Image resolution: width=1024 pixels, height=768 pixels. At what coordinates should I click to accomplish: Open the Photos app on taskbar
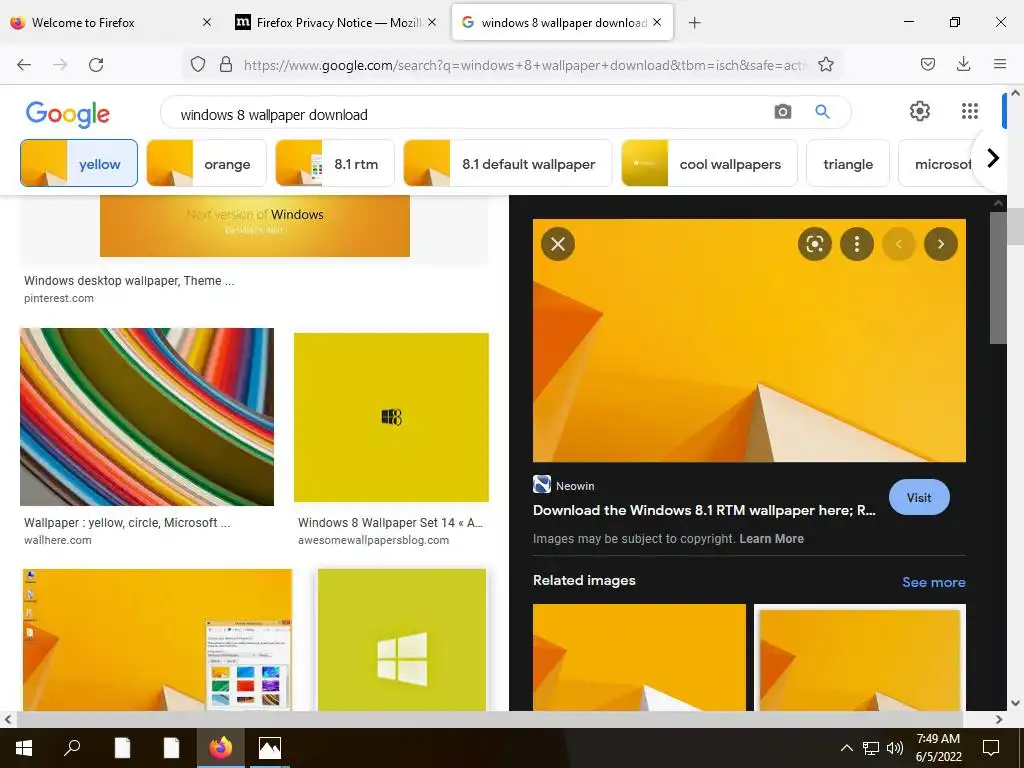point(270,748)
